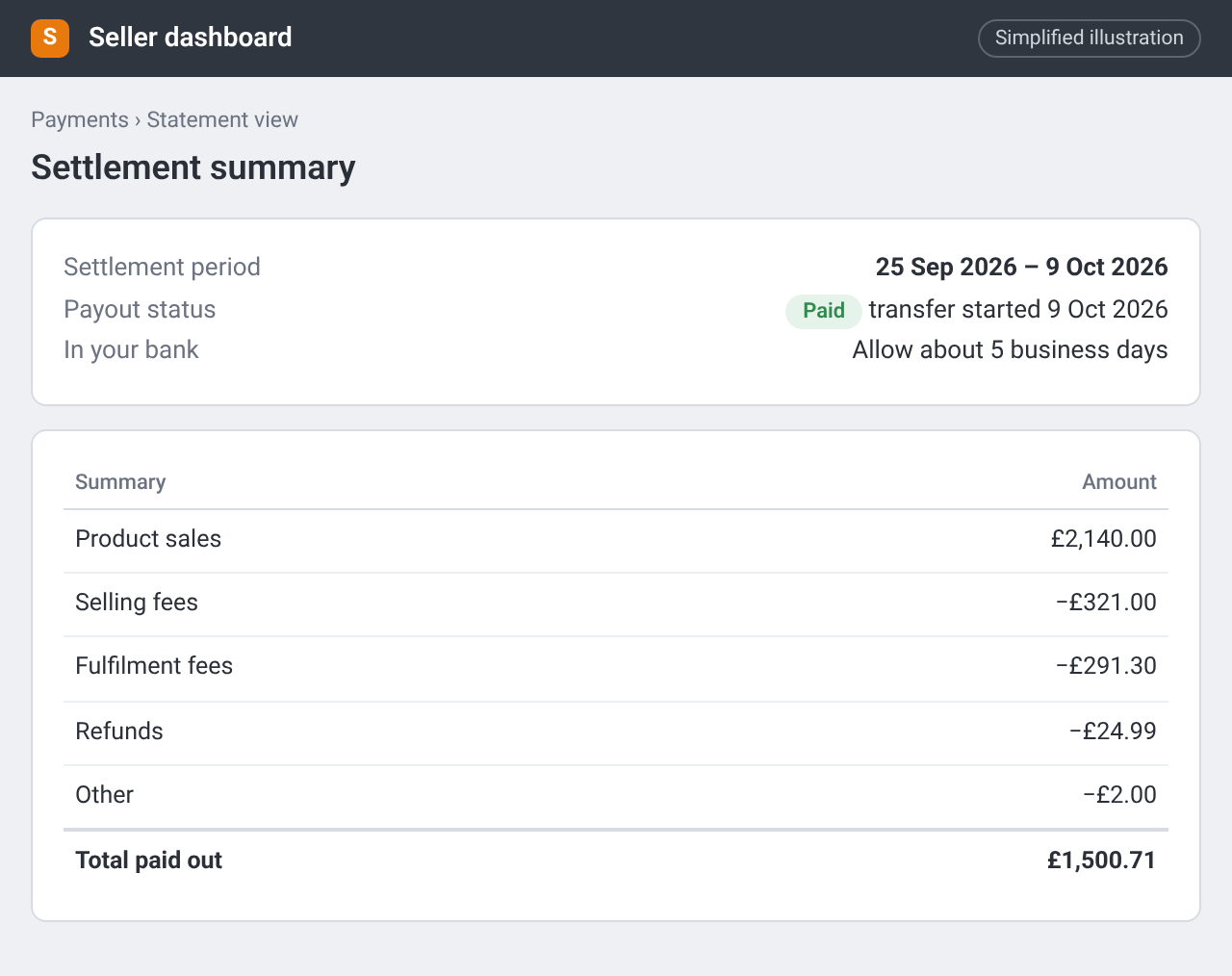Open the Seller dashboard title
The width and height of the screenshot is (1232, 976).
click(191, 38)
